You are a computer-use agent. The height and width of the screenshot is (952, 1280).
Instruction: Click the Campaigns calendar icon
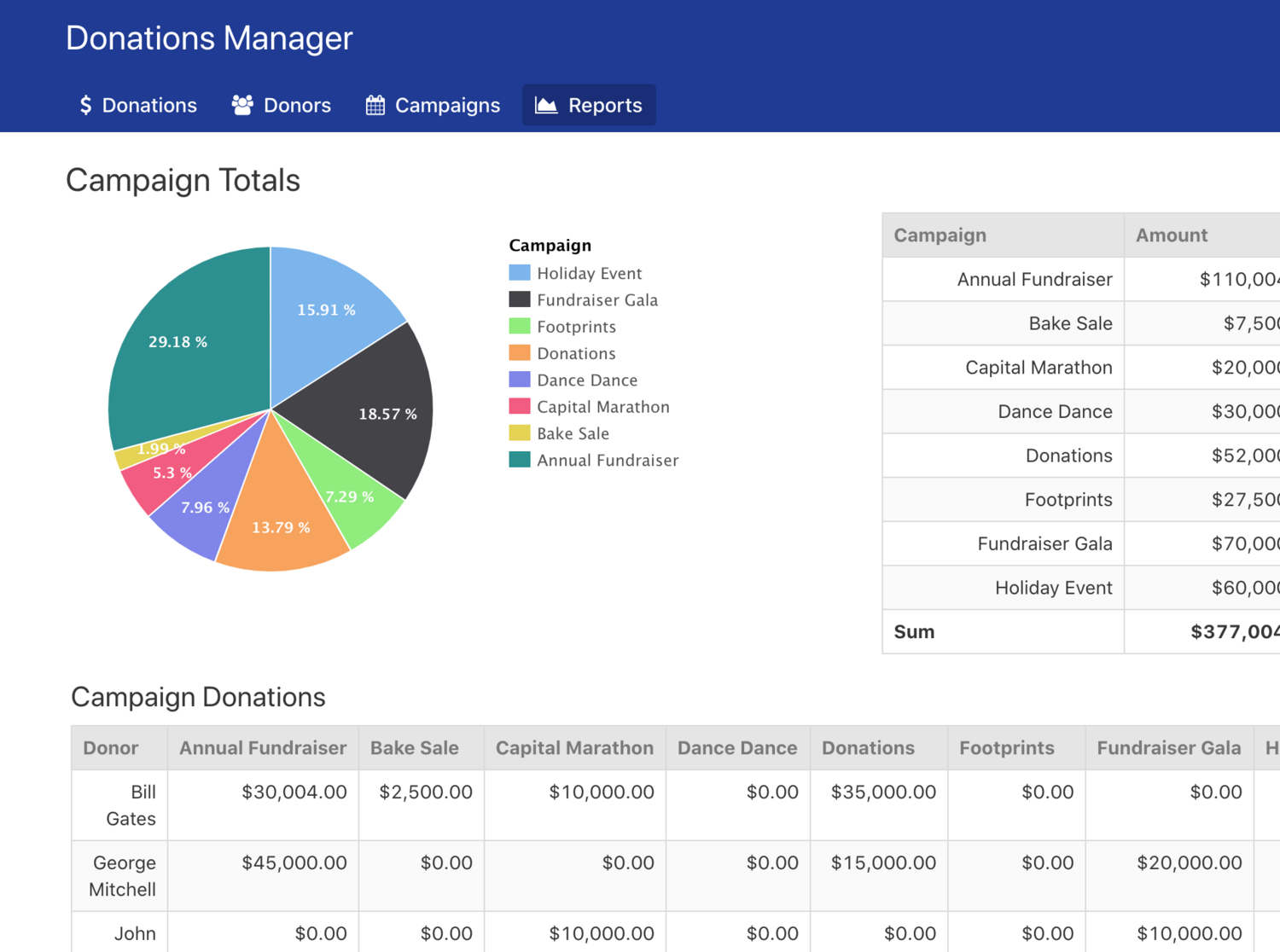(375, 105)
